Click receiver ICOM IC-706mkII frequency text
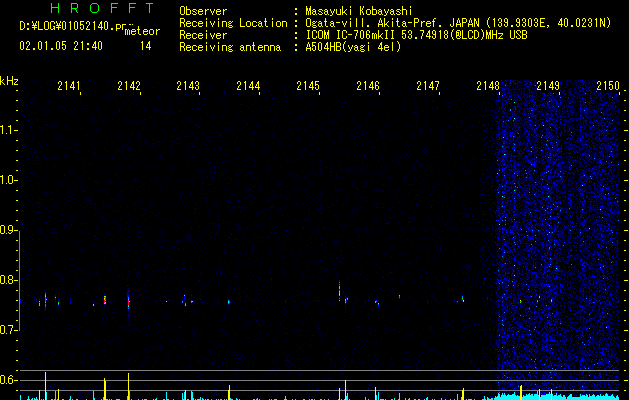 416,35
